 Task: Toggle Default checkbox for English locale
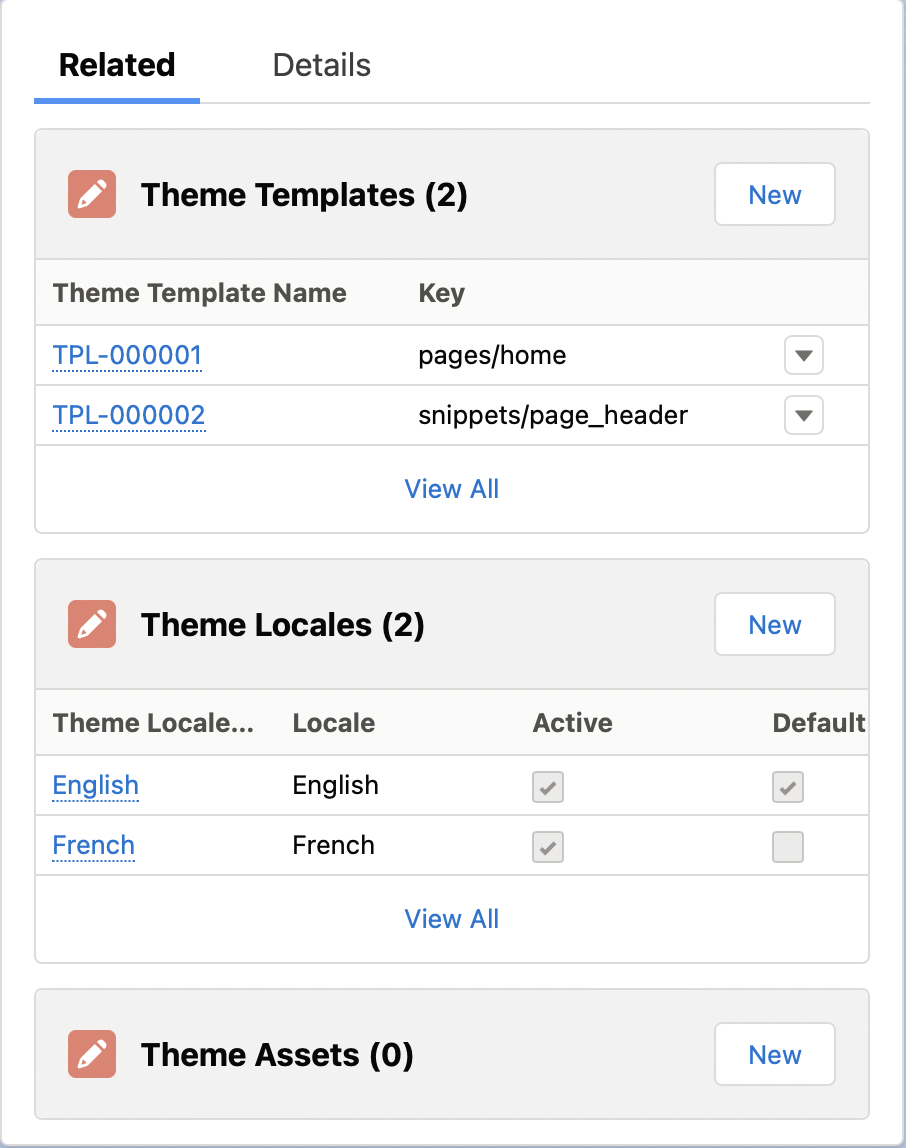point(788,787)
